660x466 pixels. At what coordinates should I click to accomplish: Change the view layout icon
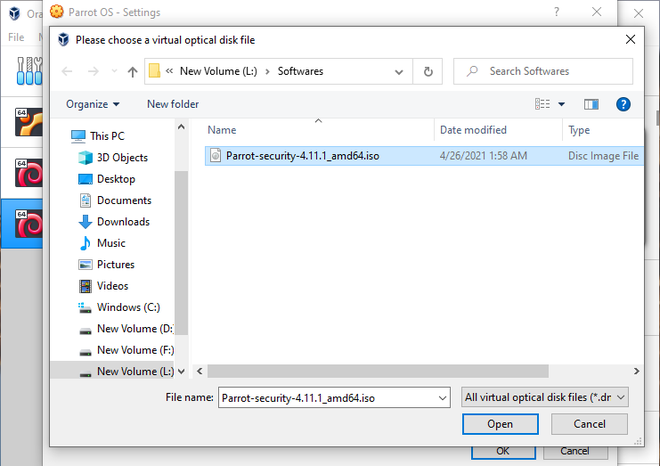pos(542,104)
